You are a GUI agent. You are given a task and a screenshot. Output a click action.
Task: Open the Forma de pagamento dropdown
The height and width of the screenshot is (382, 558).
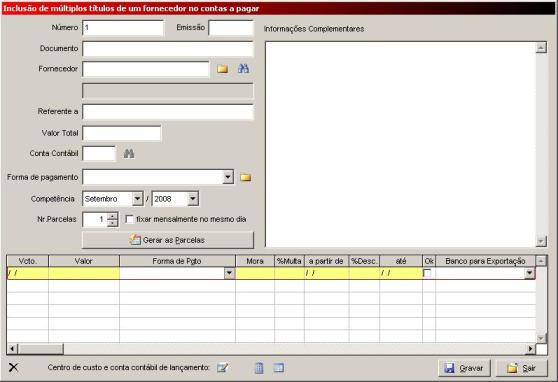tap(228, 177)
